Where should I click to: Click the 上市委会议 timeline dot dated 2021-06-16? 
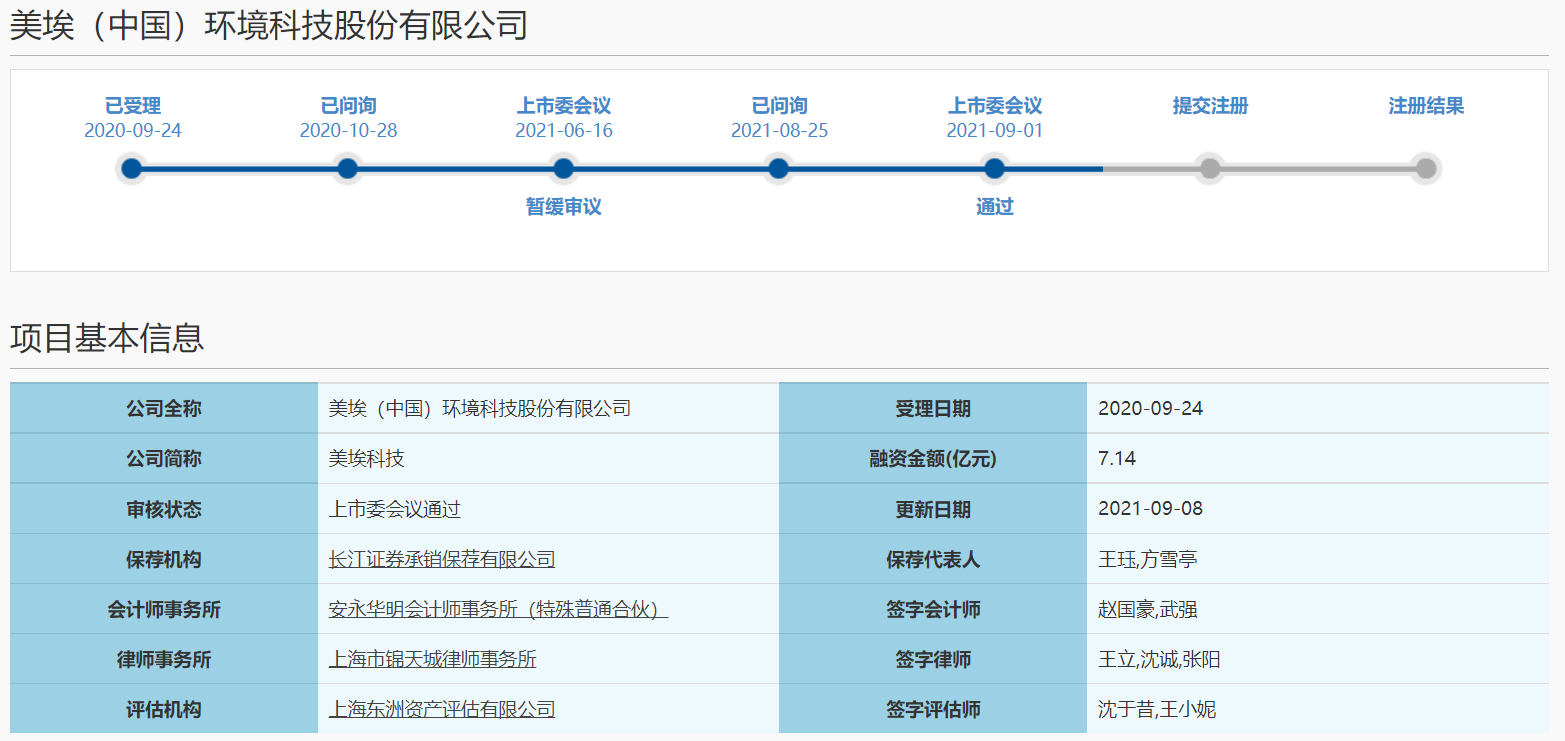click(563, 169)
